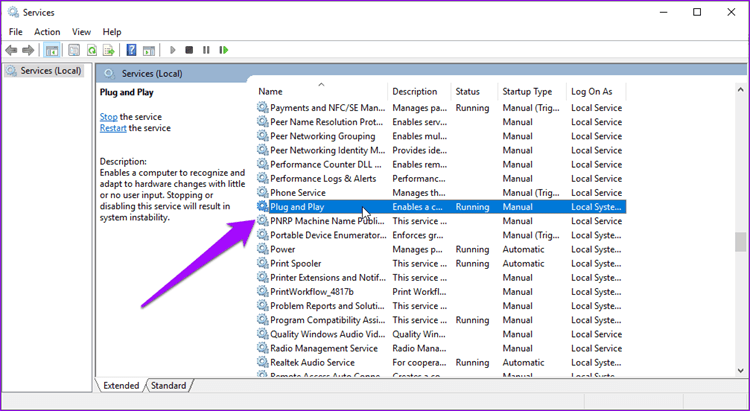Click the gear icon beside Plug and Play
750x411 pixels.
(263, 207)
